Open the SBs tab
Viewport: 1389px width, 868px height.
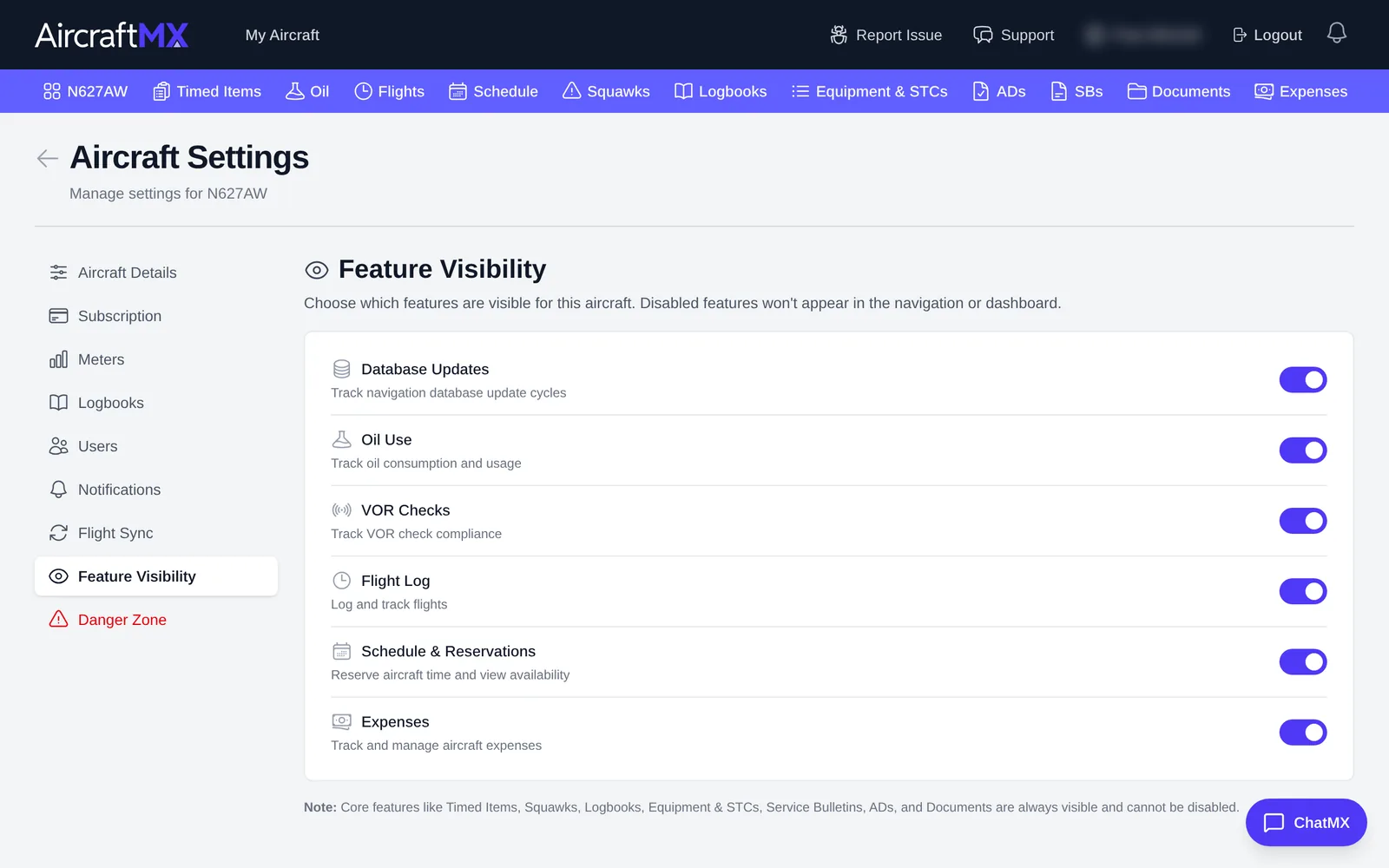[x=1076, y=91]
